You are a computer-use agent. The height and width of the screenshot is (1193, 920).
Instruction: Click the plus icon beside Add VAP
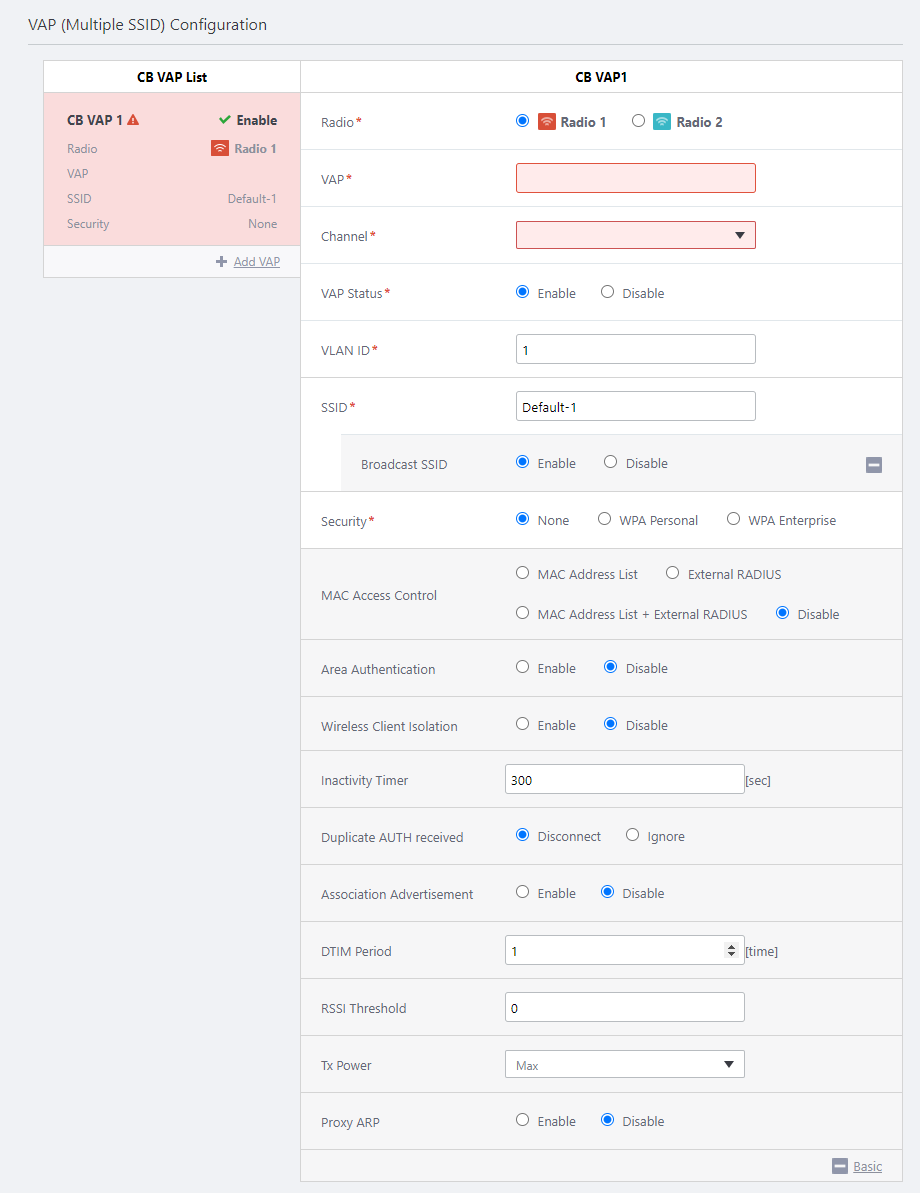(221, 262)
